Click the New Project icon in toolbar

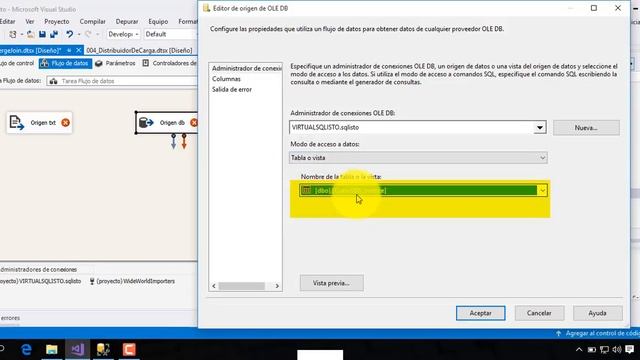(x=13, y=34)
